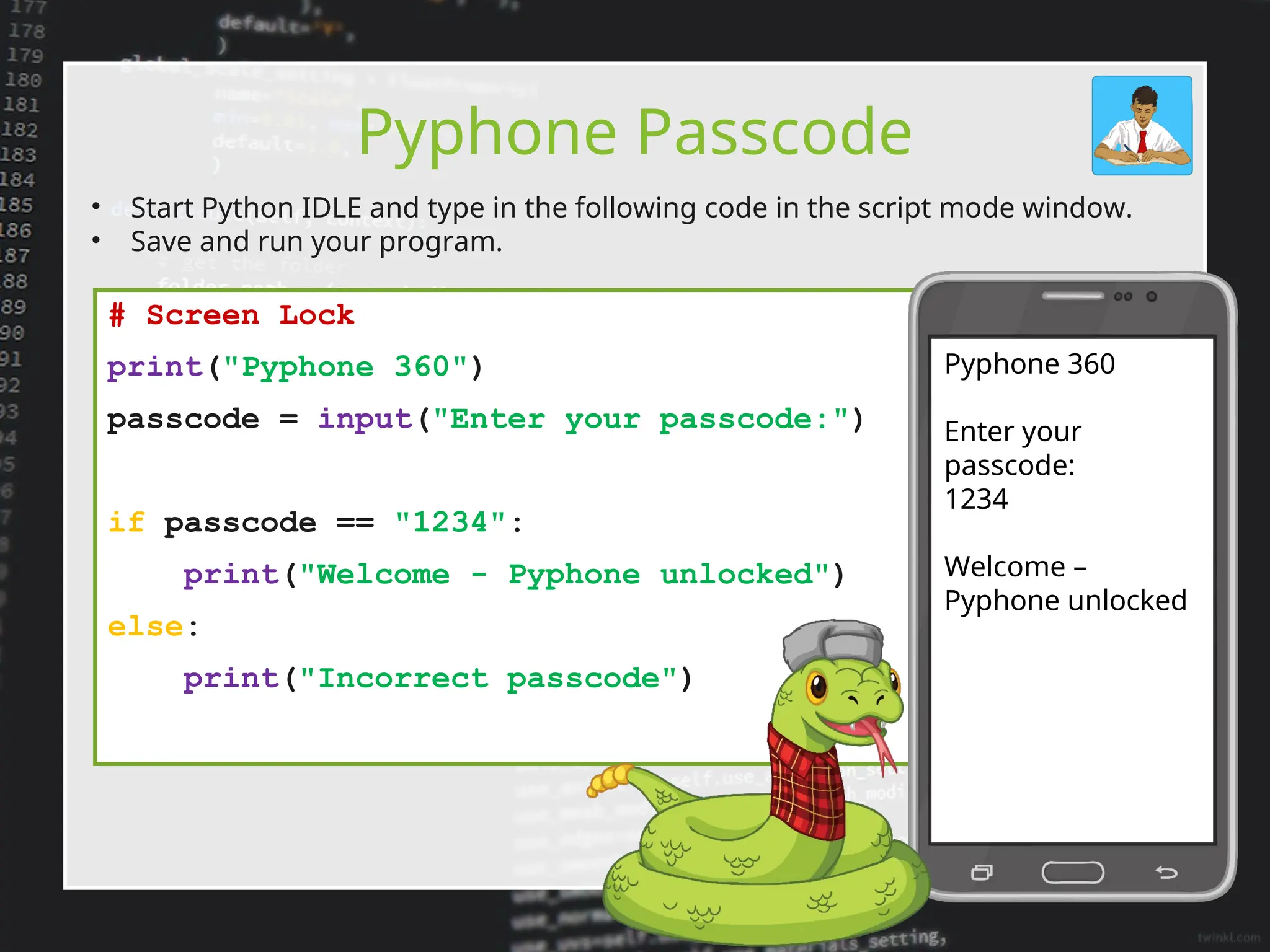Screen dimensions: 1270x952
Task: Click the green python snake mascot
Action: tap(760, 784)
